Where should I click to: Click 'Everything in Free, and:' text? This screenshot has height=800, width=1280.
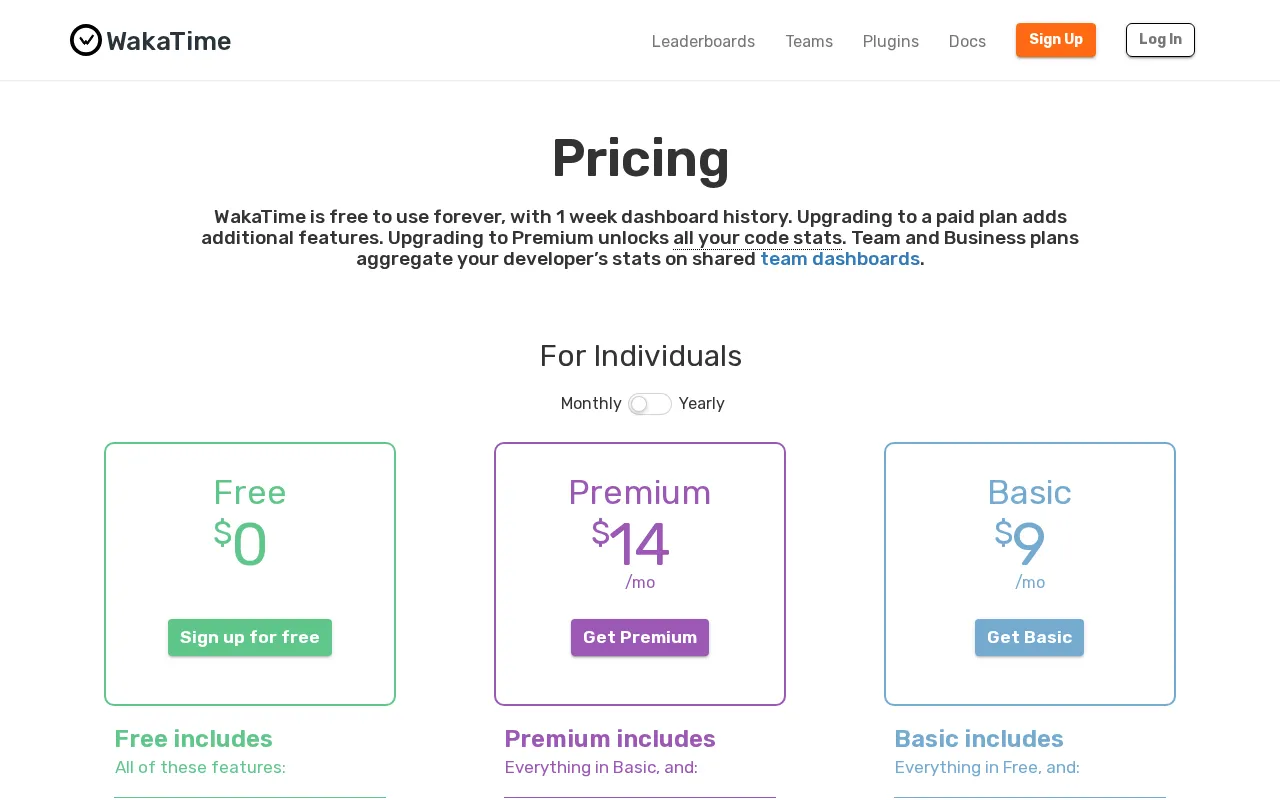pyautogui.click(x=987, y=768)
